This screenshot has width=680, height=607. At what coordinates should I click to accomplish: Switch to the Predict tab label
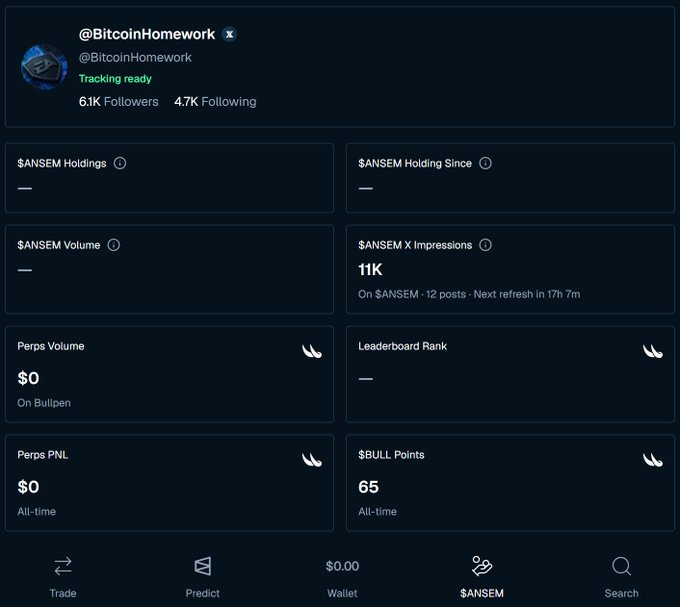click(203, 593)
